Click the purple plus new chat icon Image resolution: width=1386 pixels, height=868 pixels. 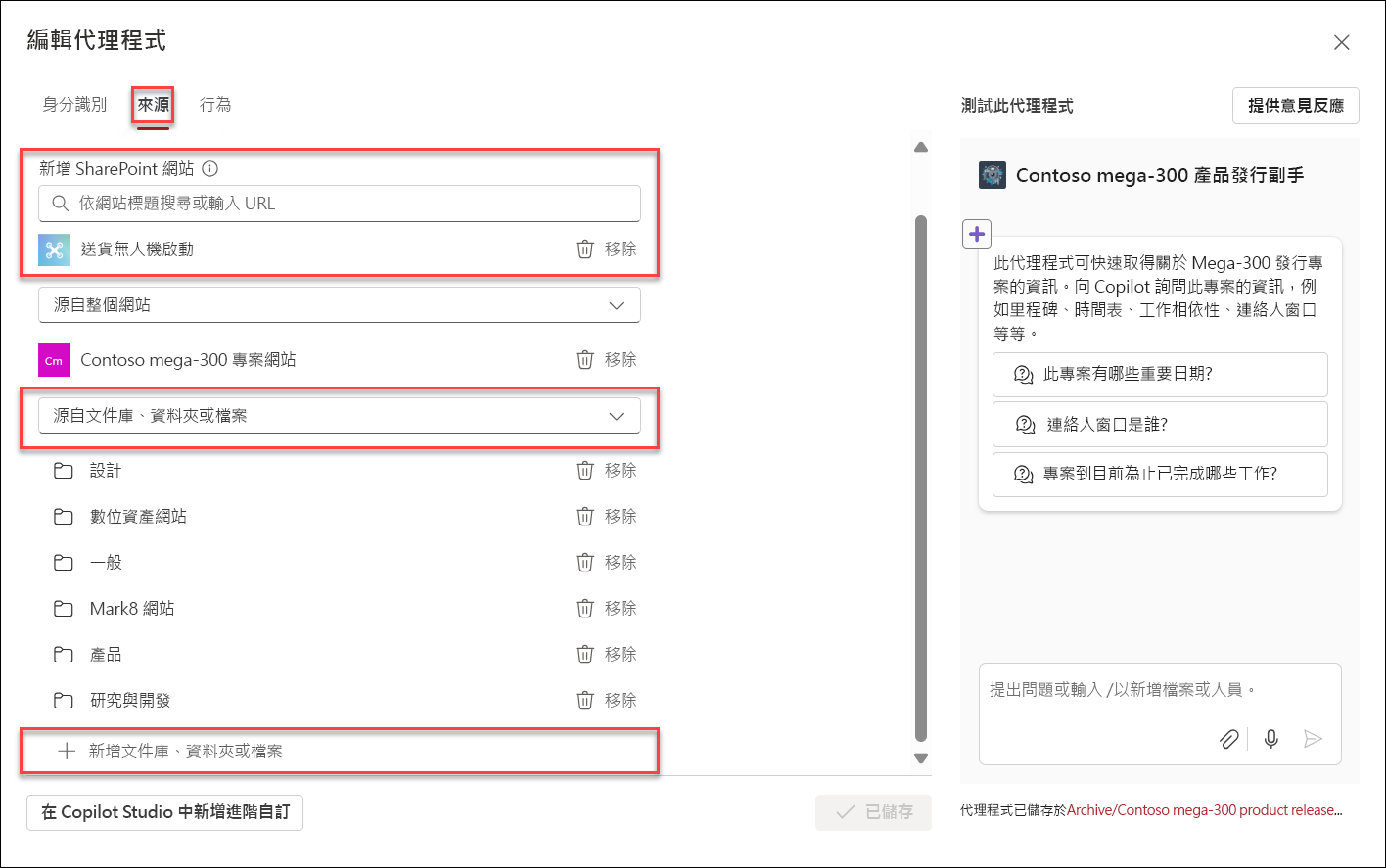977,234
